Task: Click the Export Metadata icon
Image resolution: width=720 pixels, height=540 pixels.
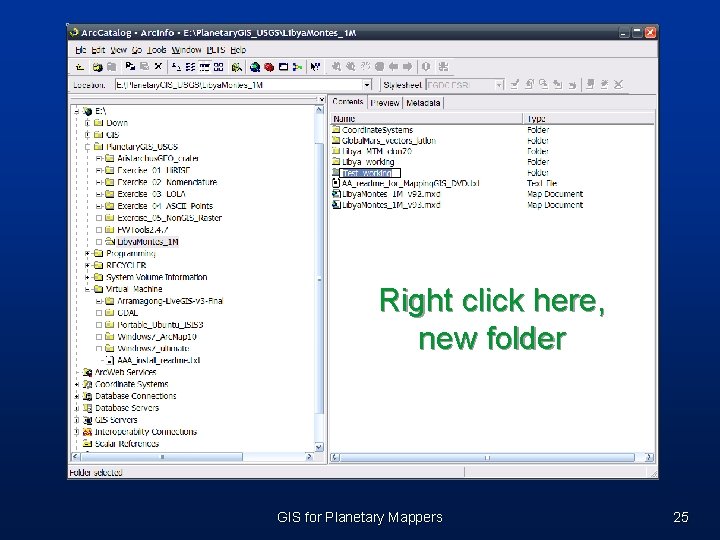Action: pos(572,84)
